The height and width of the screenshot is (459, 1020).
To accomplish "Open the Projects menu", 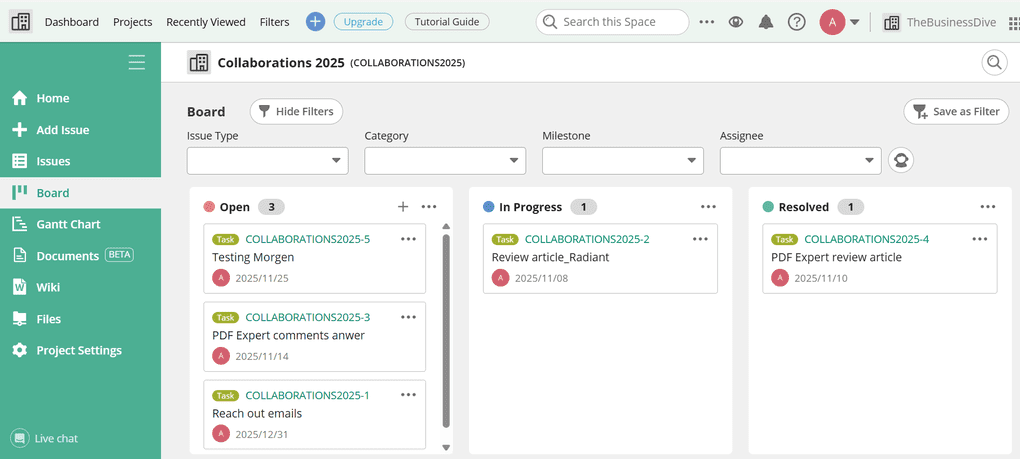I will tap(133, 22).
